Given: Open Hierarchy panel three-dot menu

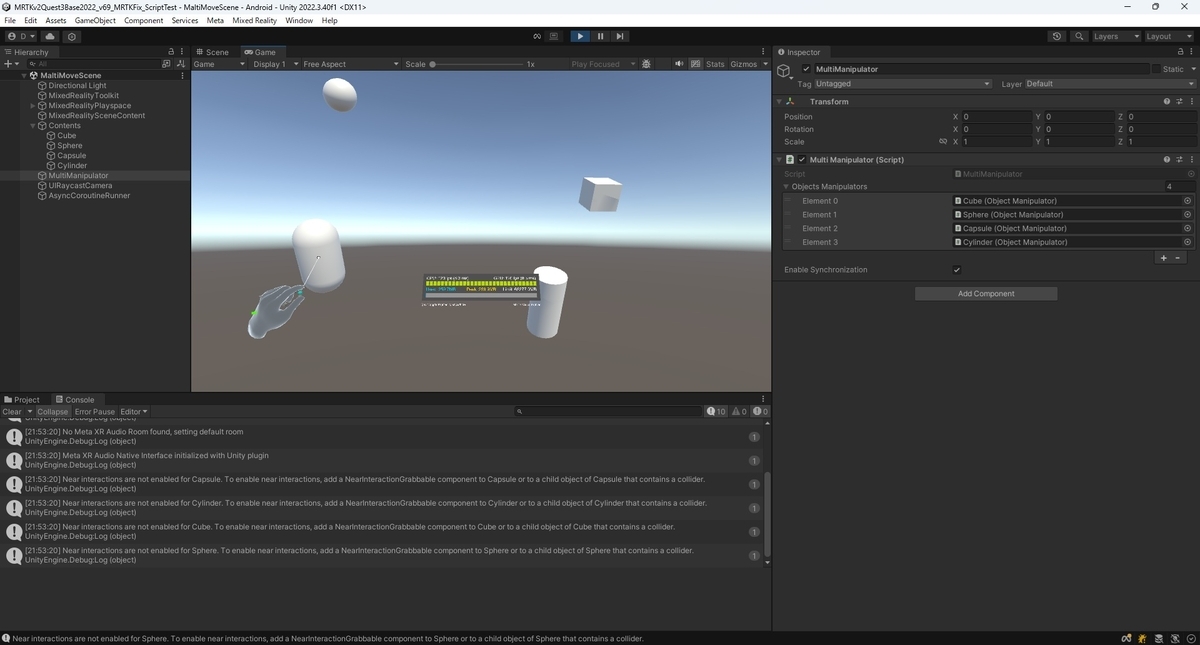Looking at the screenshot, I should tap(182, 52).
